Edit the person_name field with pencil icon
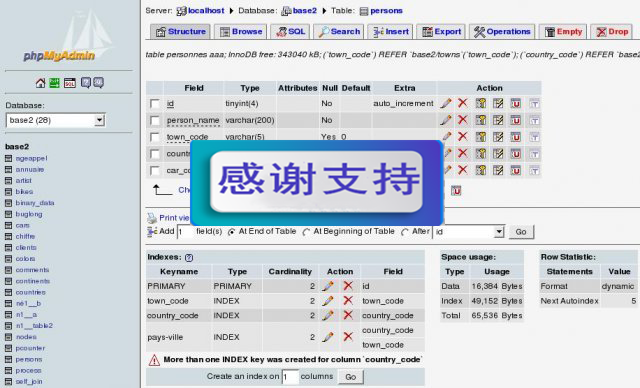 pos(446,120)
